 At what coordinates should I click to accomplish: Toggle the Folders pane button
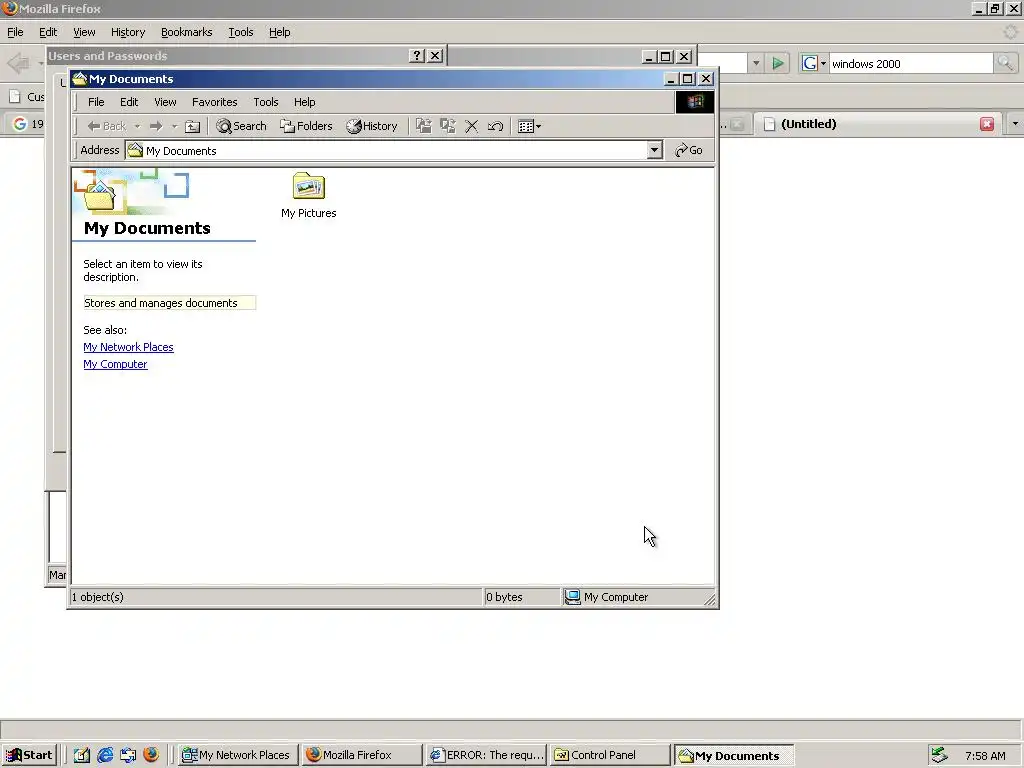pyautogui.click(x=306, y=126)
